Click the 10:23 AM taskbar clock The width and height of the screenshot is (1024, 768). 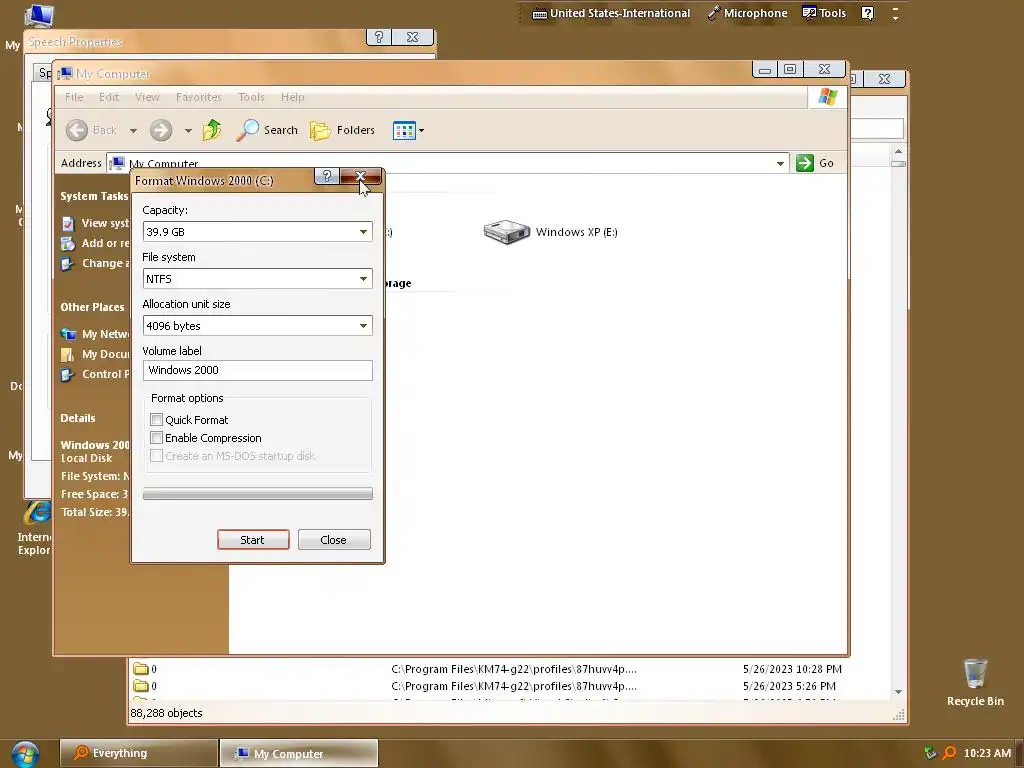point(987,754)
